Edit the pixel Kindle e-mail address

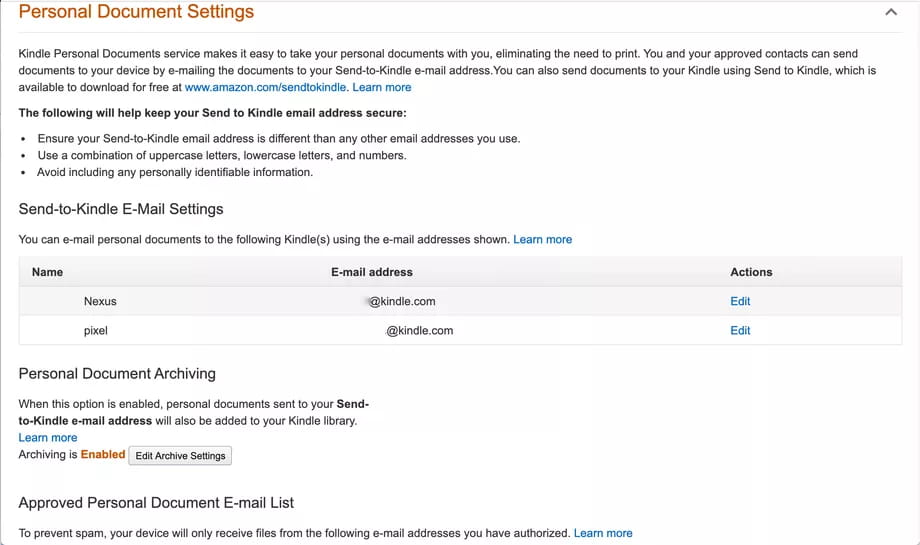[740, 330]
